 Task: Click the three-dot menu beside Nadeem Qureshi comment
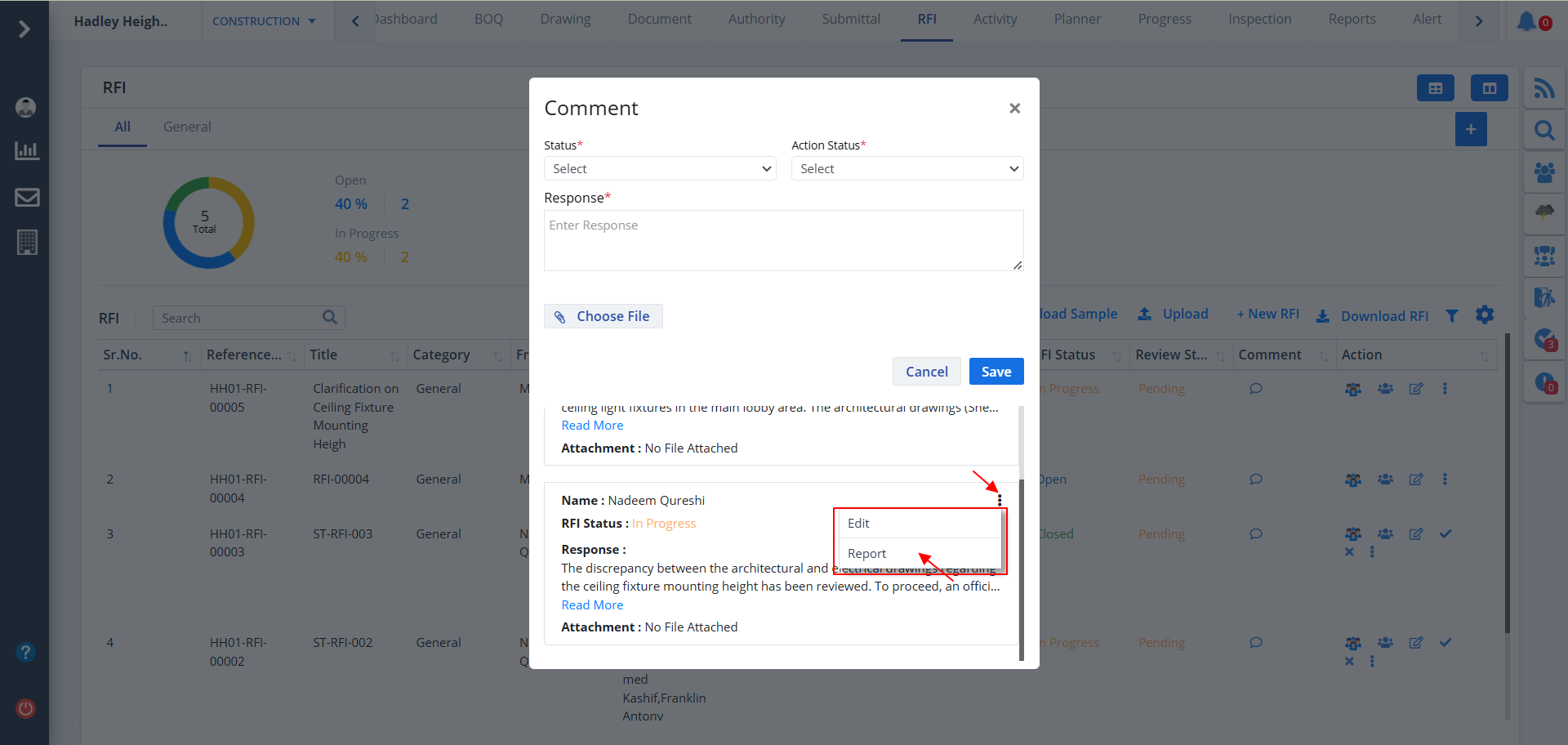point(999,500)
